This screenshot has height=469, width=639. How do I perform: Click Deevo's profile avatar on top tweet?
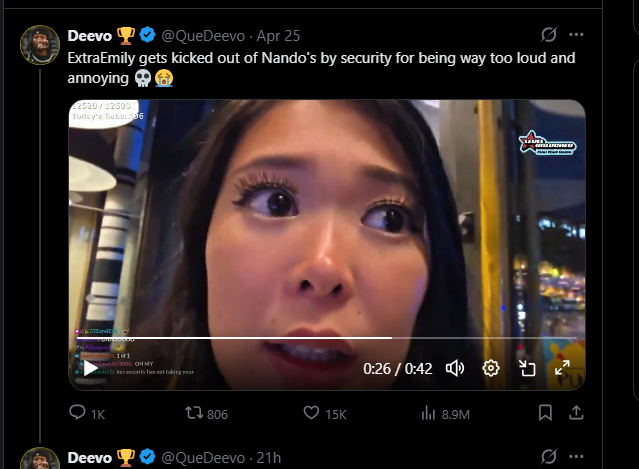(x=40, y=45)
